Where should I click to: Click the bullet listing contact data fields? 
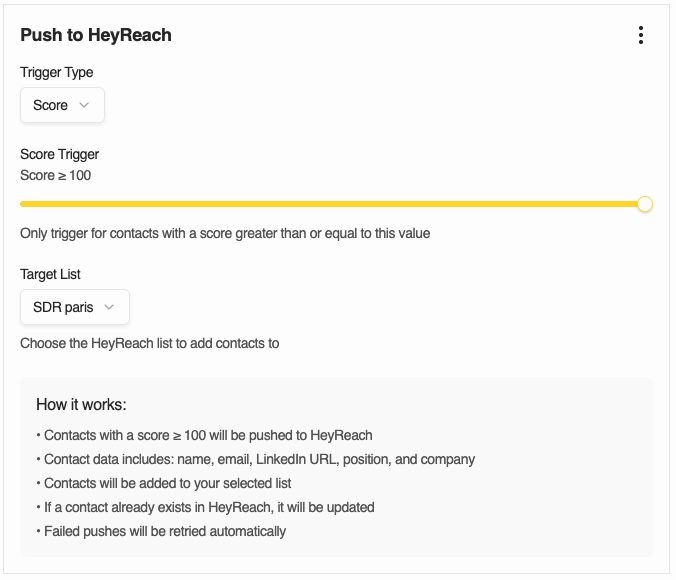256,459
